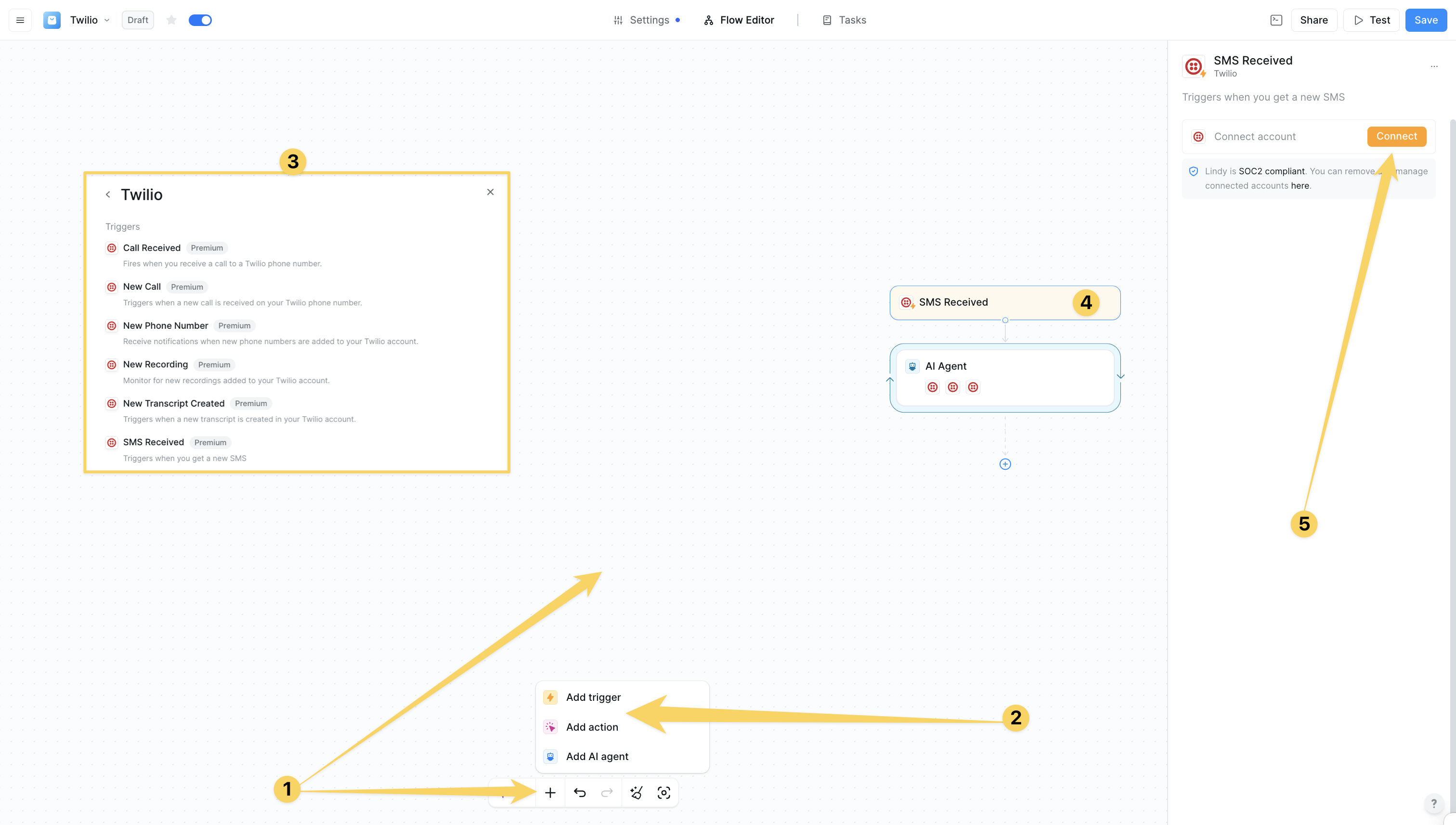Follow the 'here' connected accounts link
The width and height of the screenshot is (1456, 825).
pyautogui.click(x=1300, y=186)
